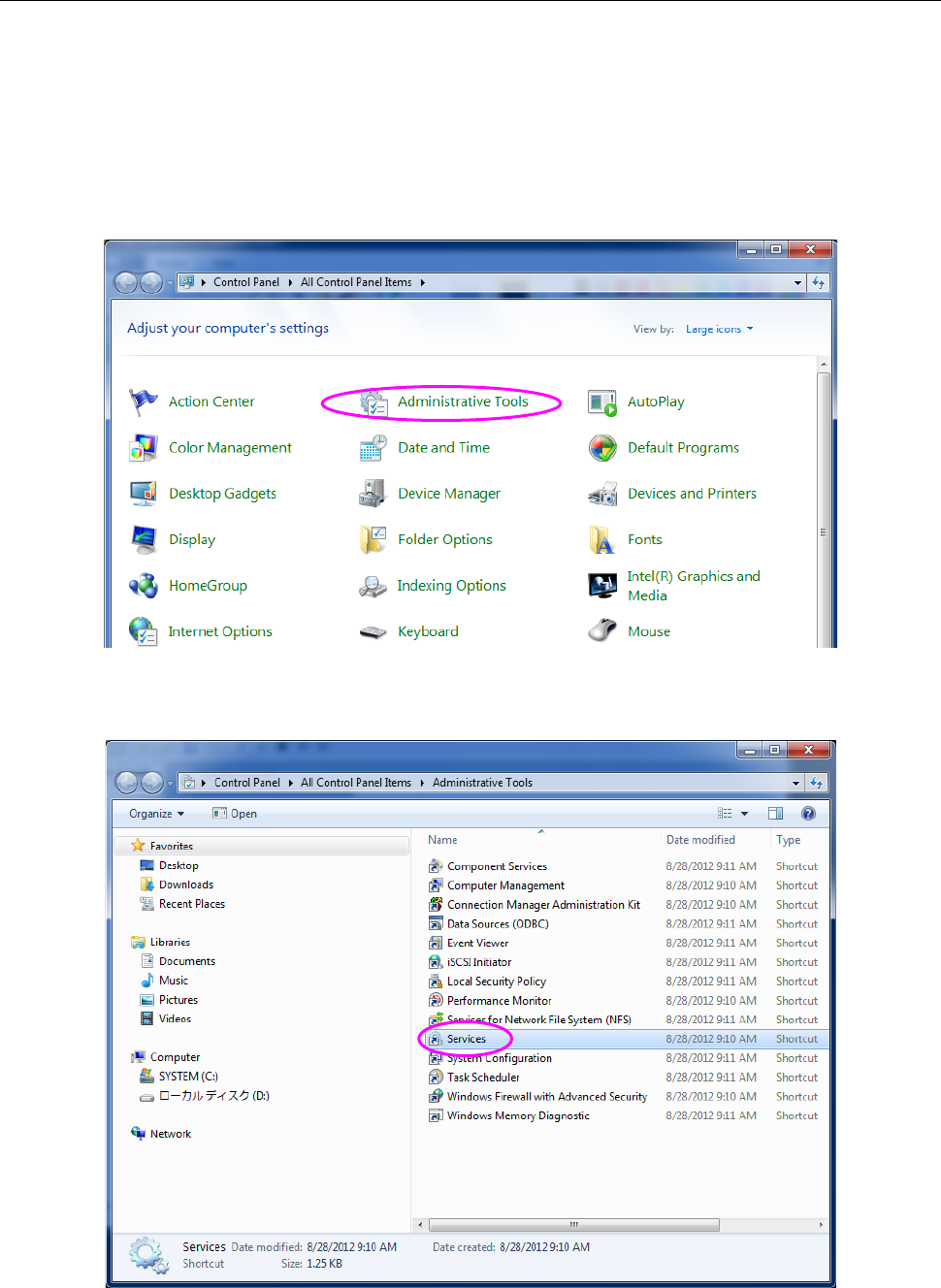941x1288 pixels.
Task: Open the Administrative Tools icon in Control Panel
Action: pyautogui.click(x=373, y=402)
